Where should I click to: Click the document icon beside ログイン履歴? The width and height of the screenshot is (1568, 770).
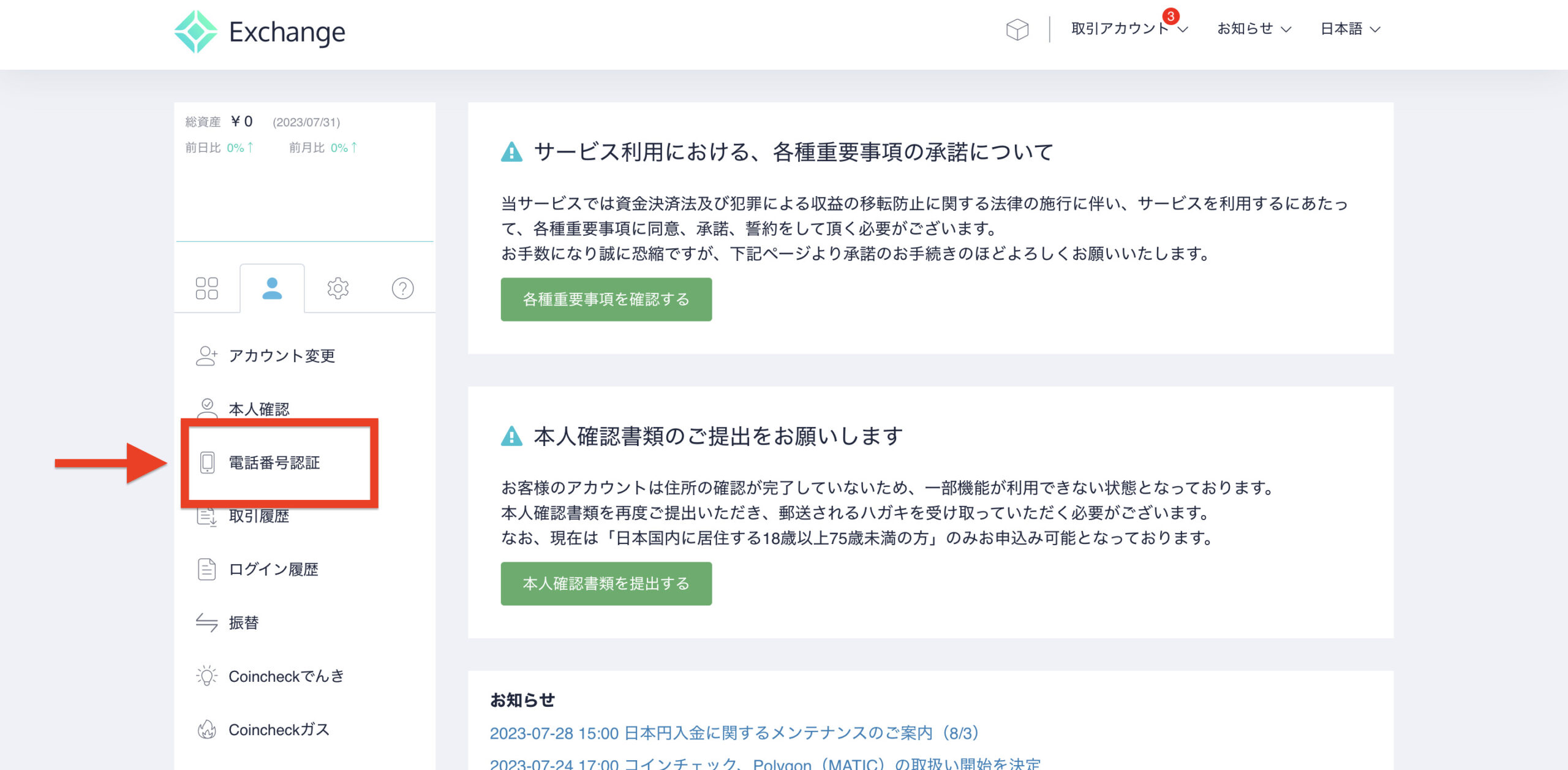click(x=206, y=569)
